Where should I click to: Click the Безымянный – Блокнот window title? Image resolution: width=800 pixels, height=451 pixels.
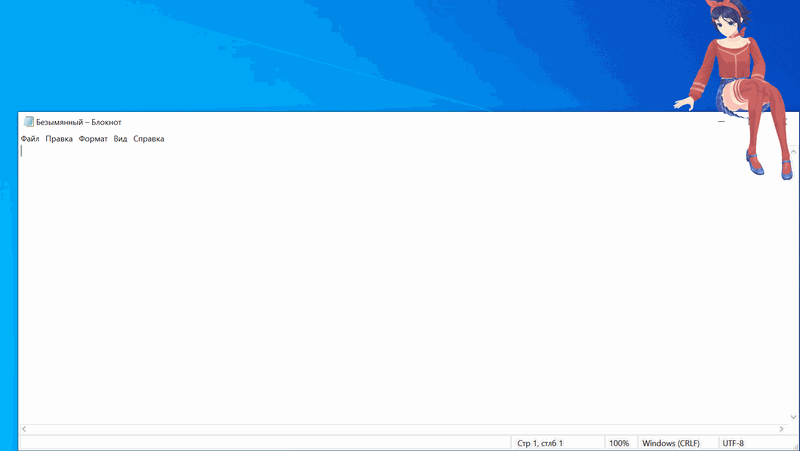tap(79, 122)
